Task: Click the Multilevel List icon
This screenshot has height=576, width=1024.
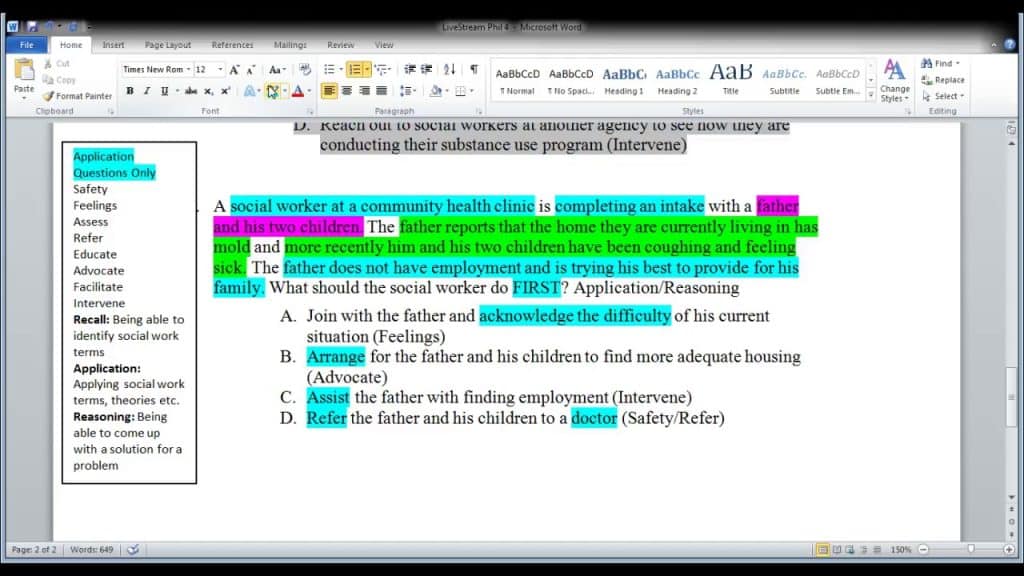Action: [x=381, y=69]
